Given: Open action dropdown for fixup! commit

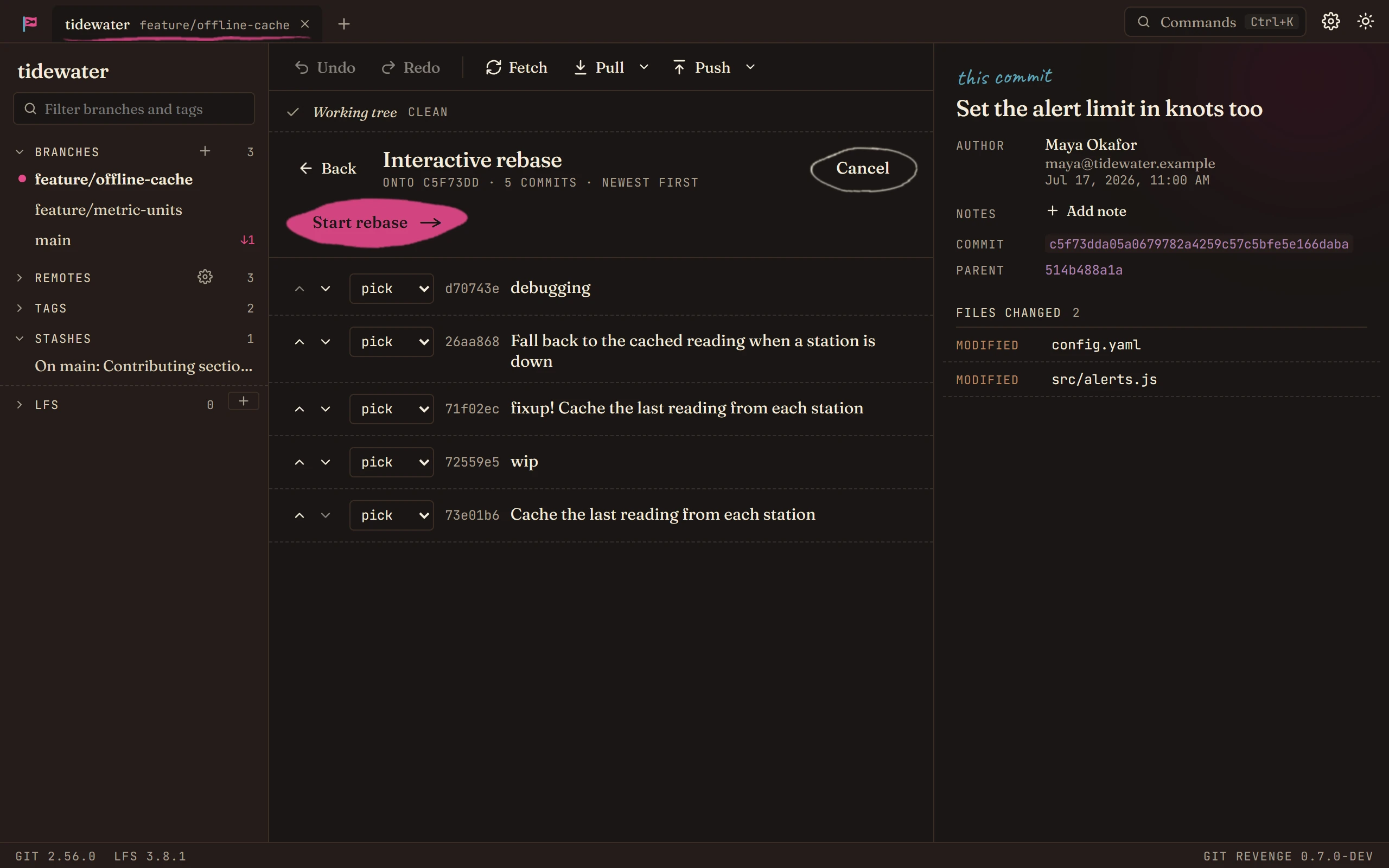Looking at the screenshot, I should click(391, 409).
